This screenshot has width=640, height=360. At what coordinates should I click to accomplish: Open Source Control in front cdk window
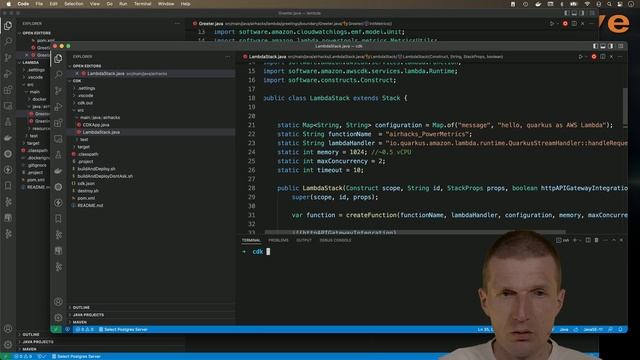pos(58,91)
